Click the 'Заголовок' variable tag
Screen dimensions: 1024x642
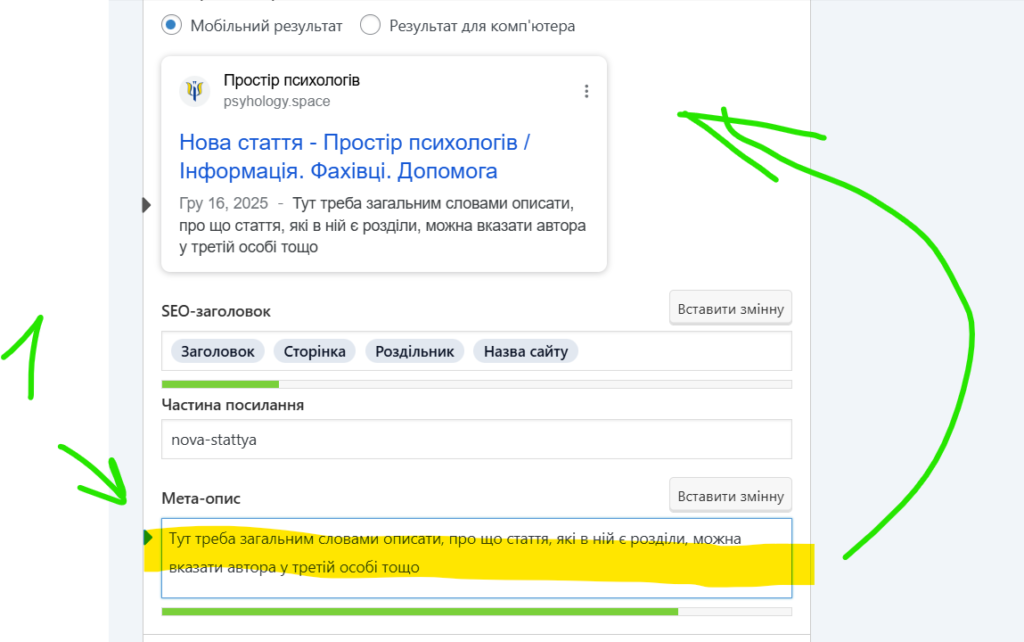point(218,351)
